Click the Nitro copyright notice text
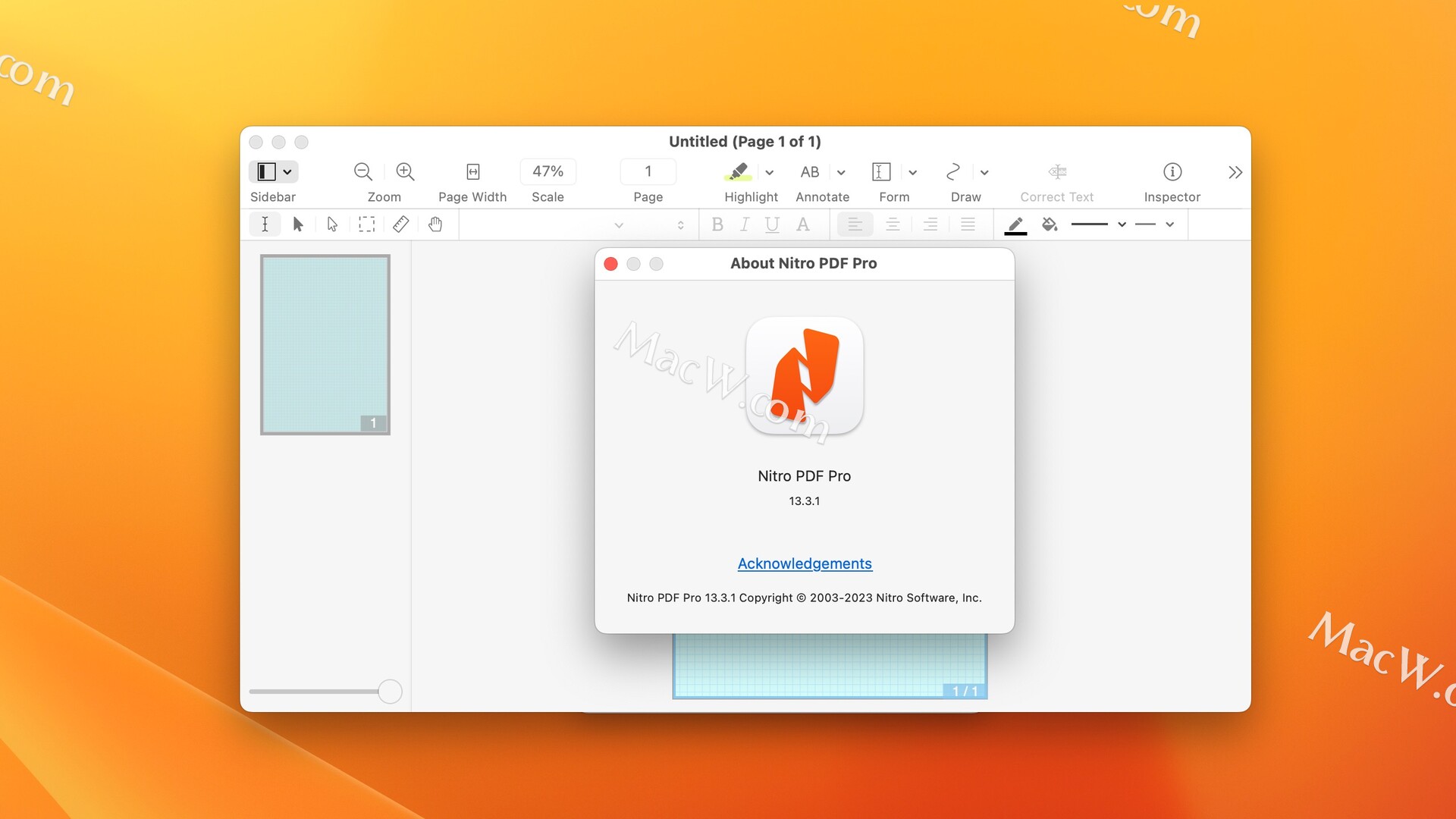The image size is (1456, 819). [805, 598]
